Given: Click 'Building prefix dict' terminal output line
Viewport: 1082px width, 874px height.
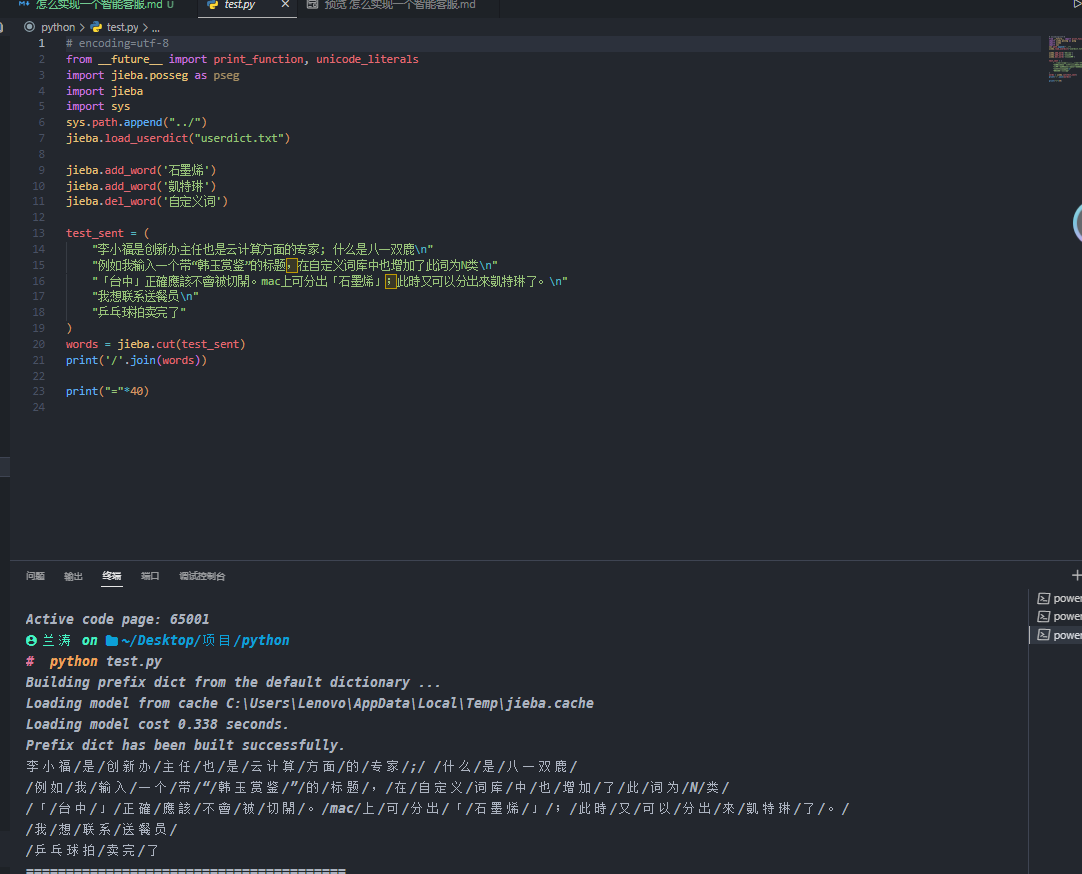Looking at the screenshot, I should pyautogui.click(x=233, y=682).
